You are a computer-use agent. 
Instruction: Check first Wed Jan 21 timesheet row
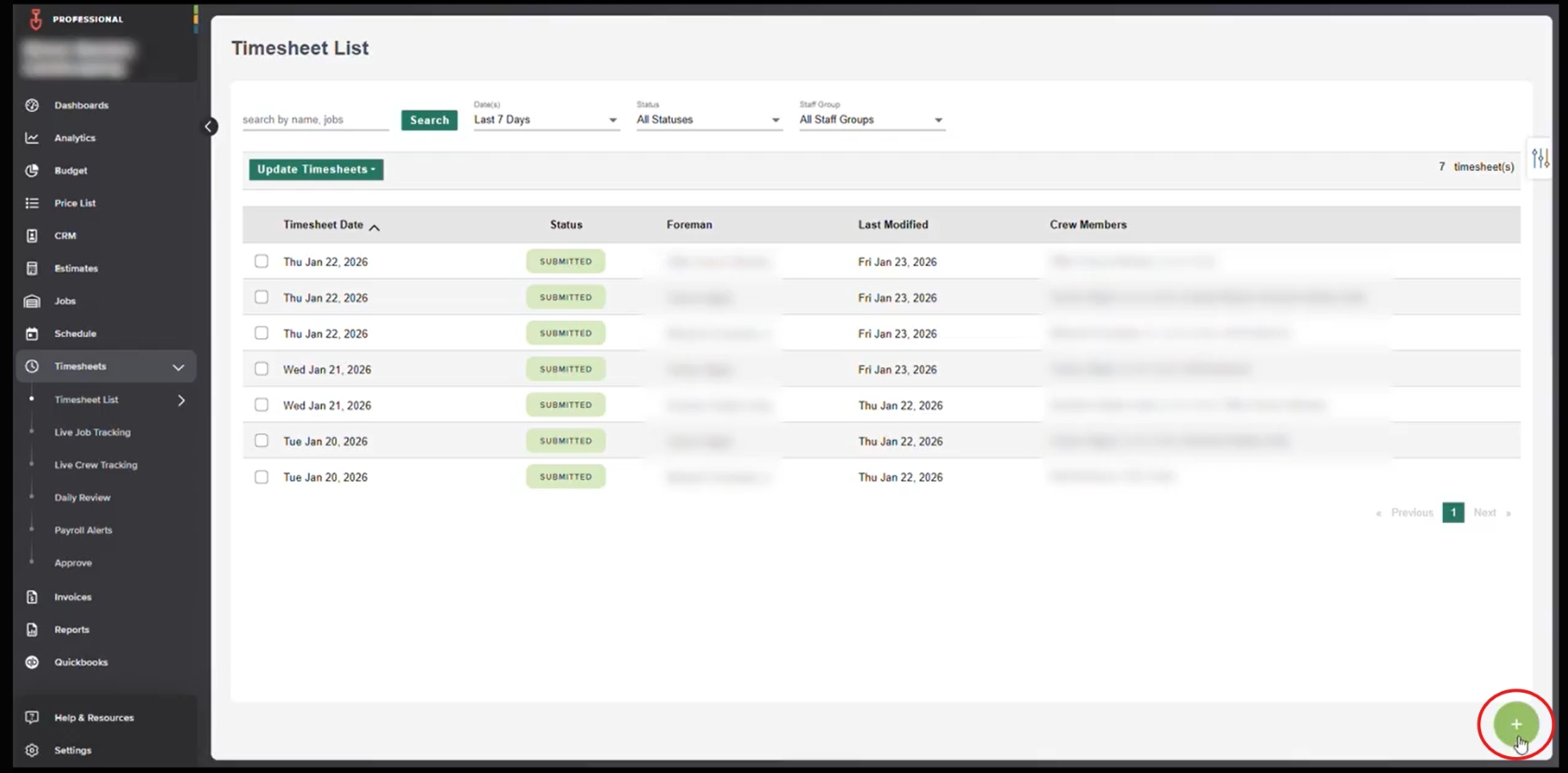261,369
